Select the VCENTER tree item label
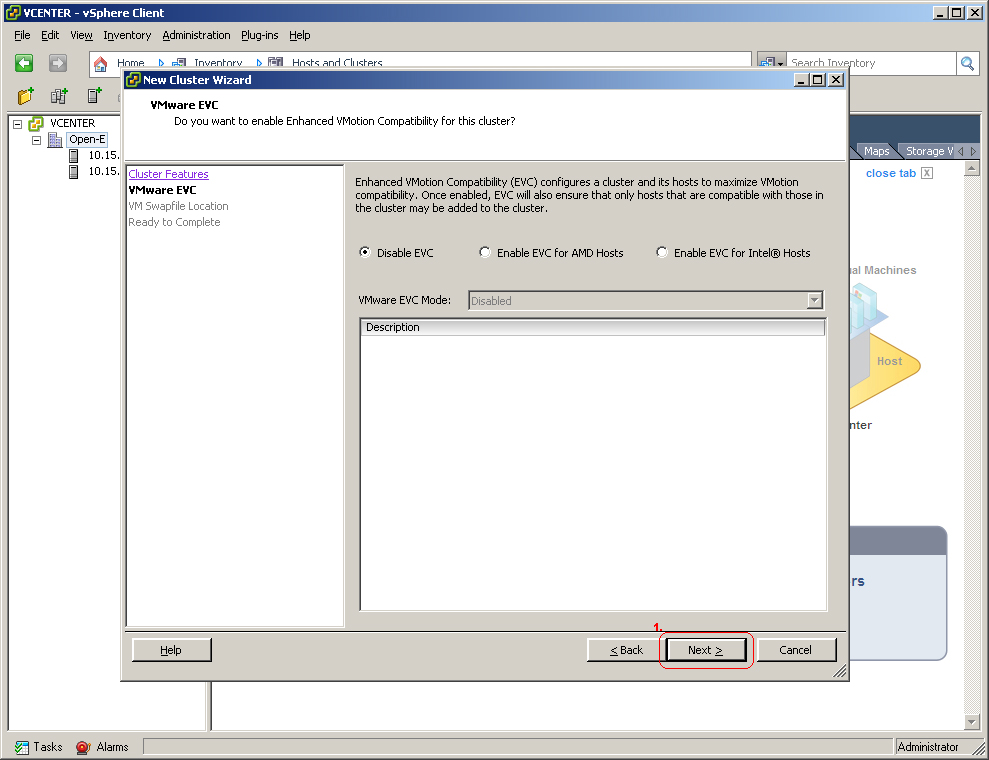989x760 pixels. click(x=73, y=124)
